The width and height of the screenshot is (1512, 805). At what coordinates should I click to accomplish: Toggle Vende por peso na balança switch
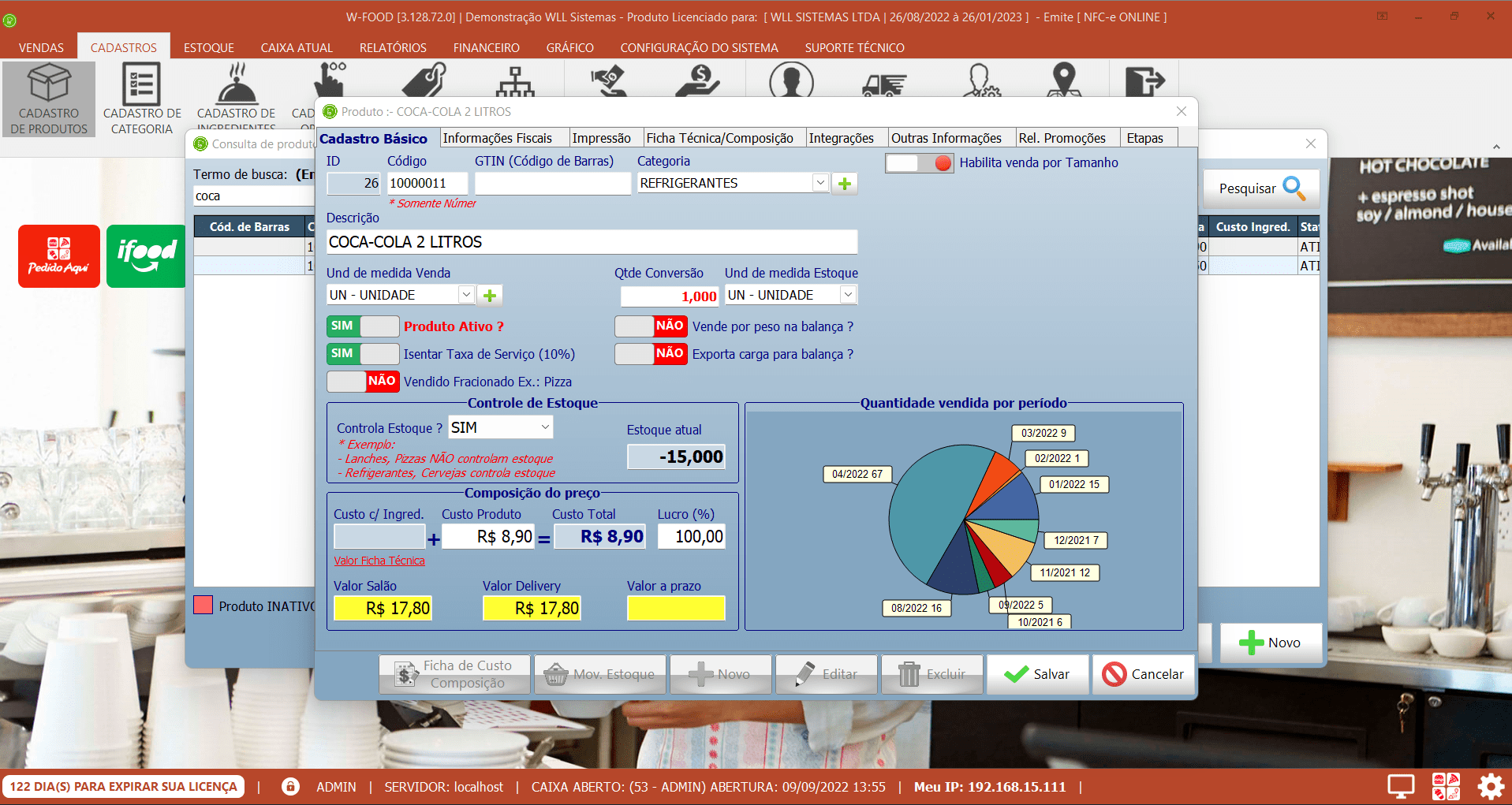pyautogui.click(x=651, y=326)
